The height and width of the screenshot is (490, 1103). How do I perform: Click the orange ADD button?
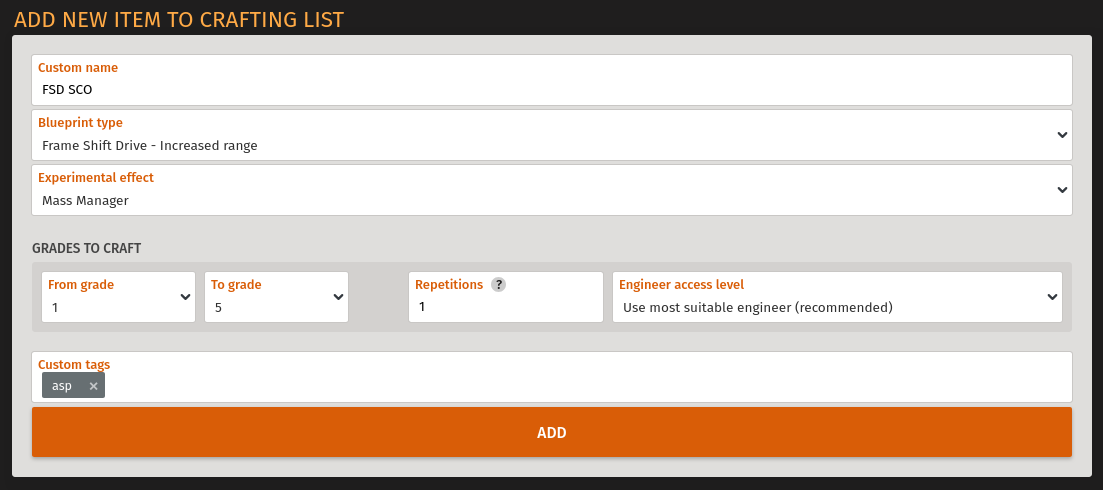tap(552, 432)
